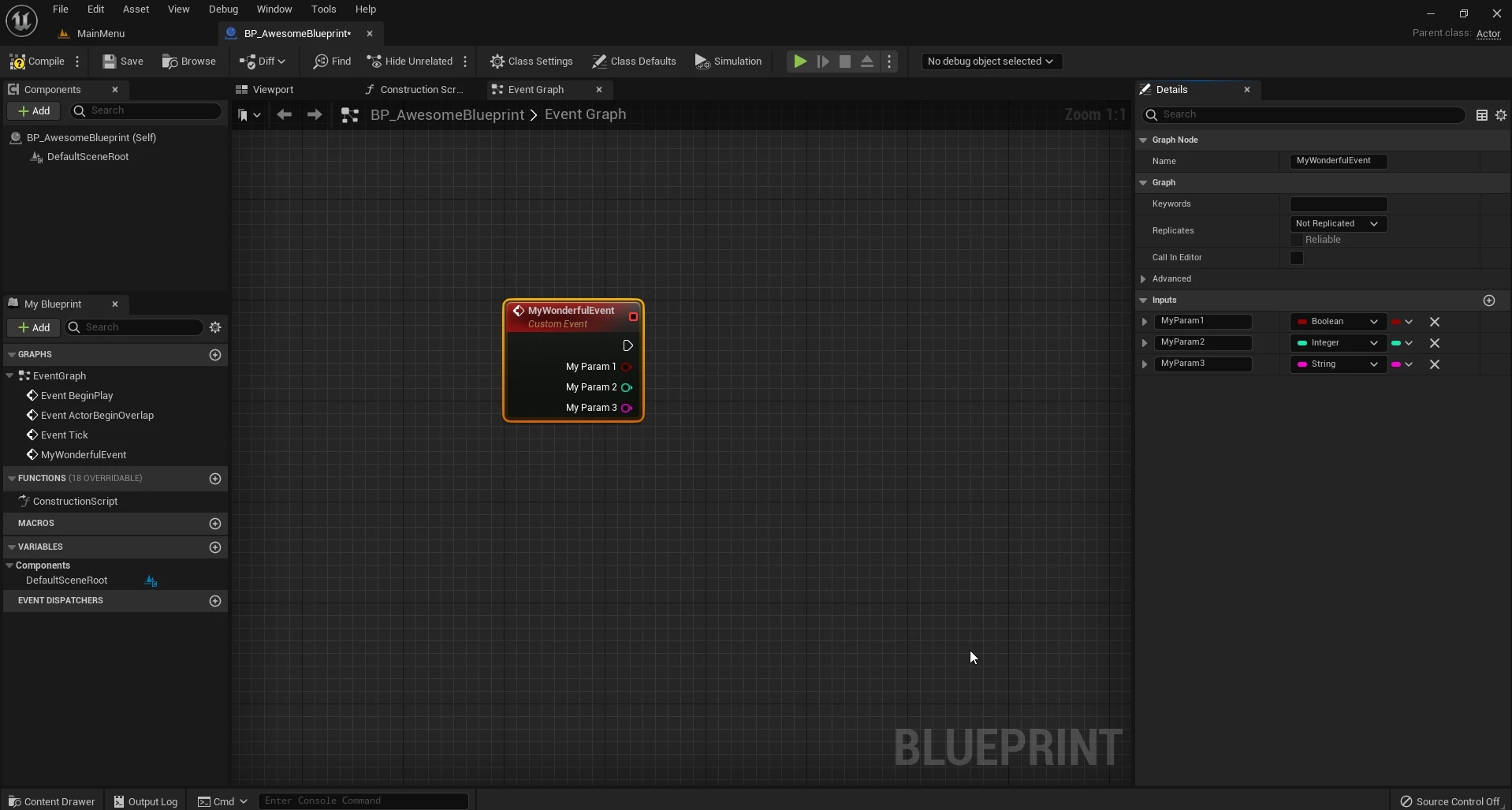Open the Not Replicated dropdown
The image size is (1512, 810).
click(1337, 224)
